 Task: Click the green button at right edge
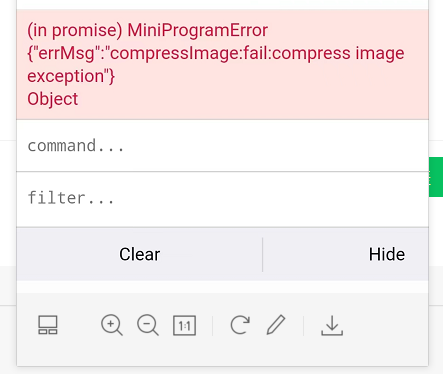(436, 177)
